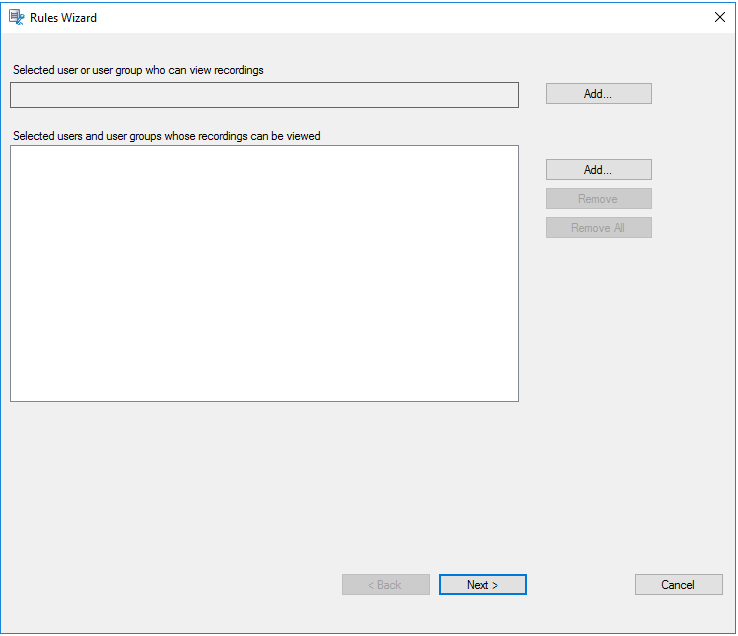Click the Rules Wizard title bar icon

[17, 17]
